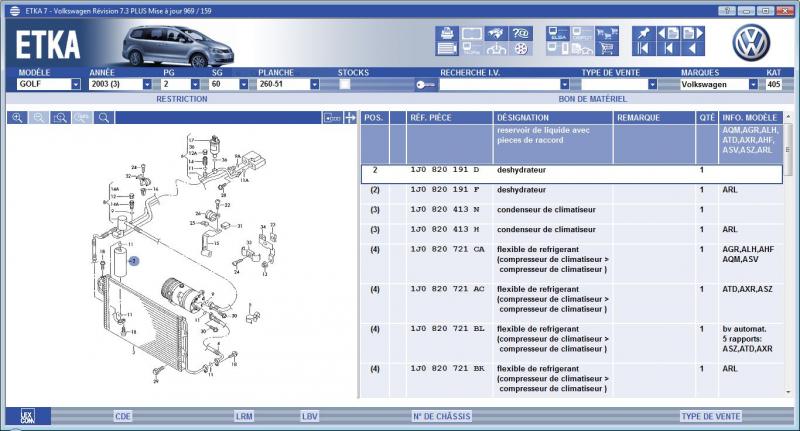Image resolution: width=800 pixels, height=431 pixels.
Task: Select part 1J0 820 721 BL
Action: click(x=447, y=329)
